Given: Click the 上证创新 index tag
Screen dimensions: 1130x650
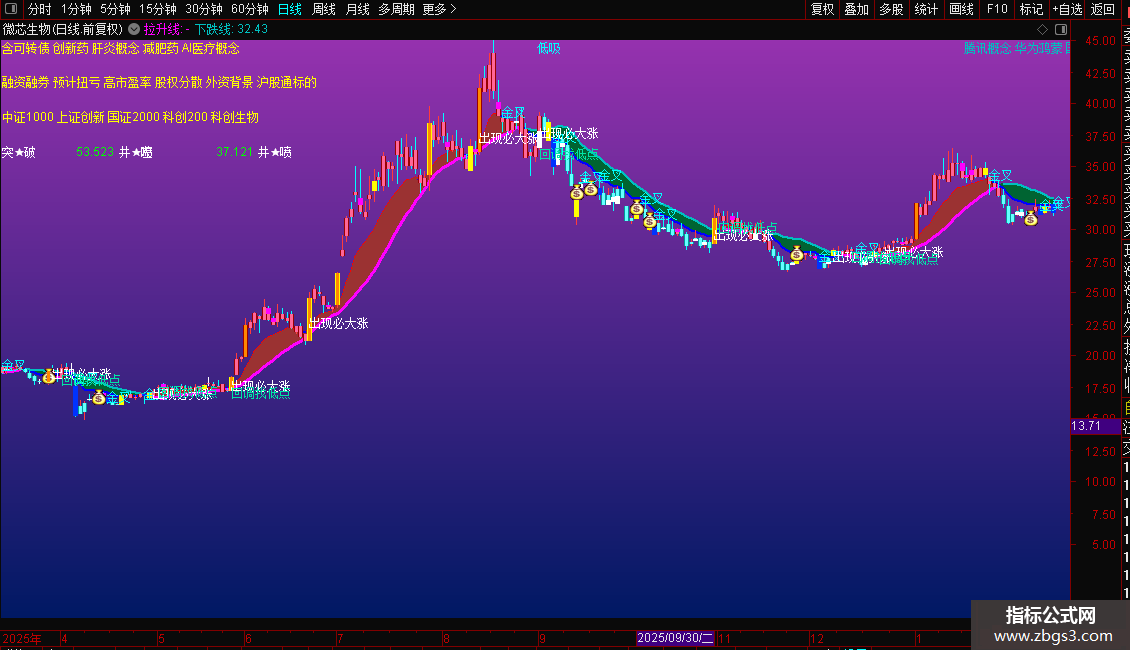Looking at the screenshot, I should pyautogui.click(x=81, y=117).
